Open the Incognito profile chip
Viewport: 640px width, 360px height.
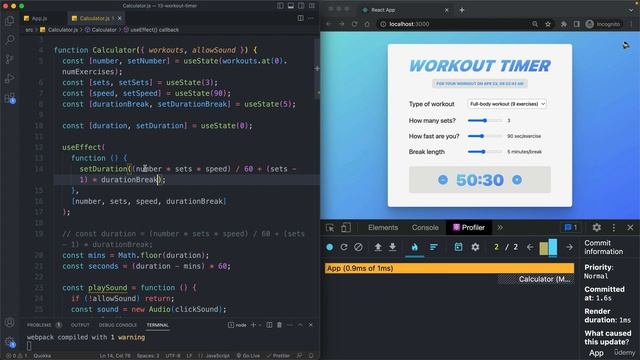coord(603,24)
